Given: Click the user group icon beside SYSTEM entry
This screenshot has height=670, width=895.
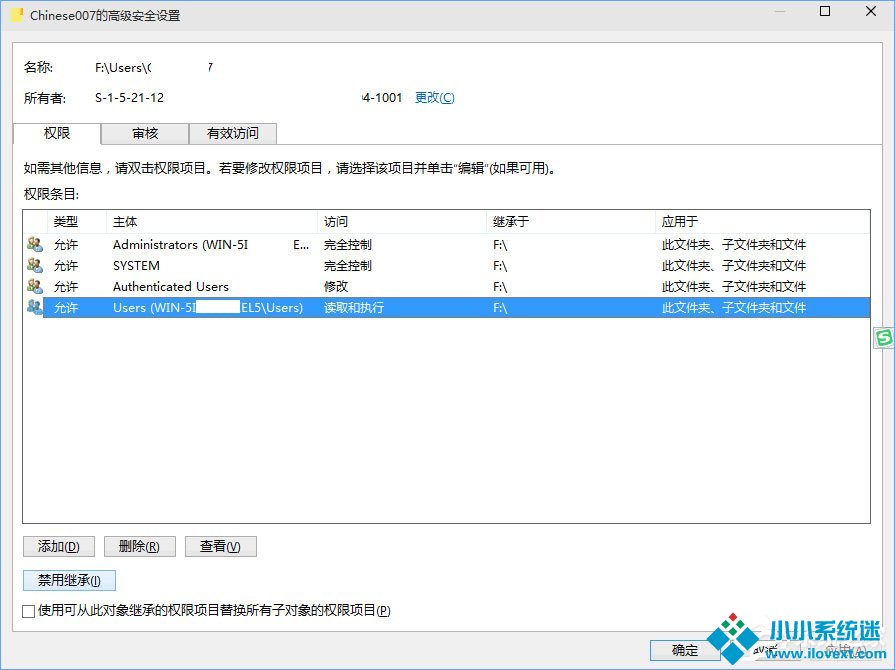Looking at the screenshot, I should 35,265.
